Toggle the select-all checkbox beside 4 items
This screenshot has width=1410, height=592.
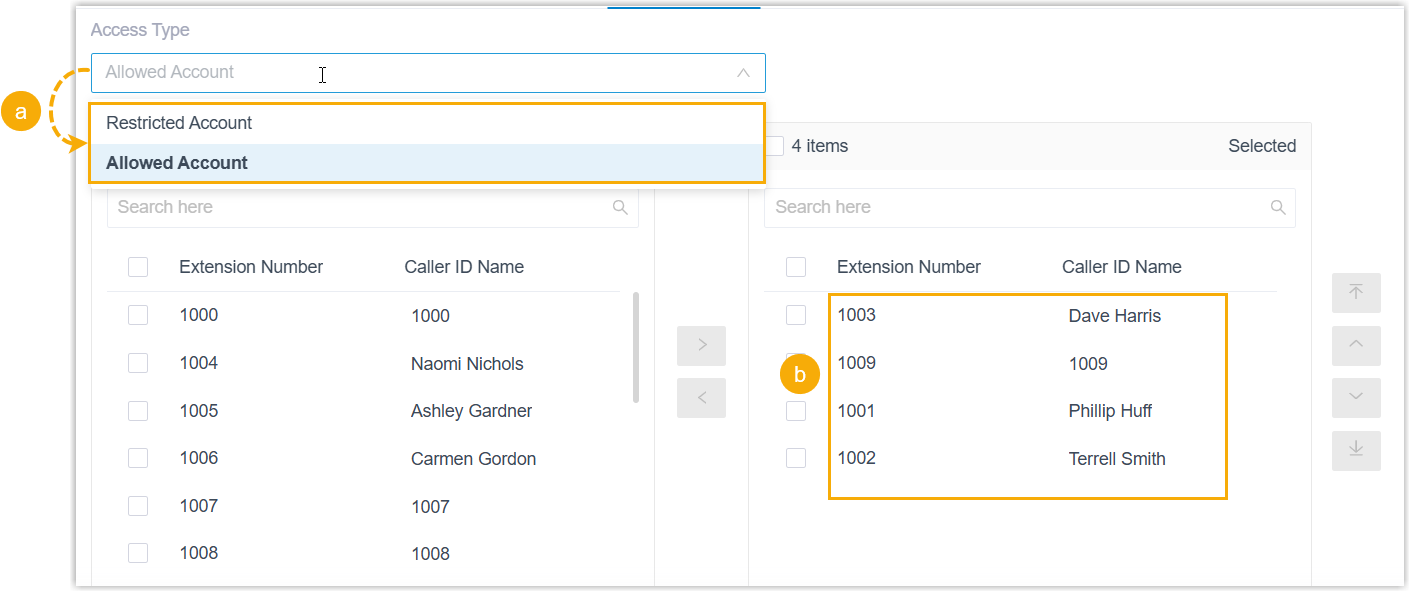(774, 146)
